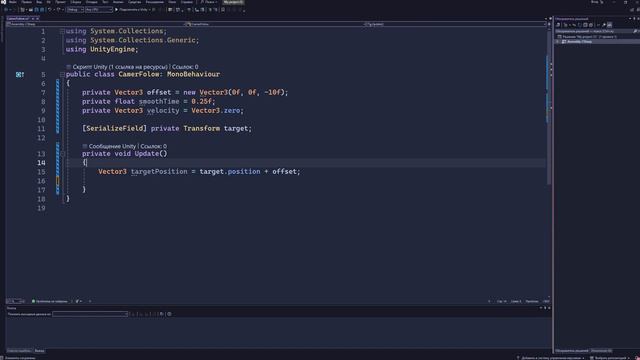Select the solution row in Solution Explorer
The height and width of the screenshot is (360, 640).
click(x=597, y=36)
